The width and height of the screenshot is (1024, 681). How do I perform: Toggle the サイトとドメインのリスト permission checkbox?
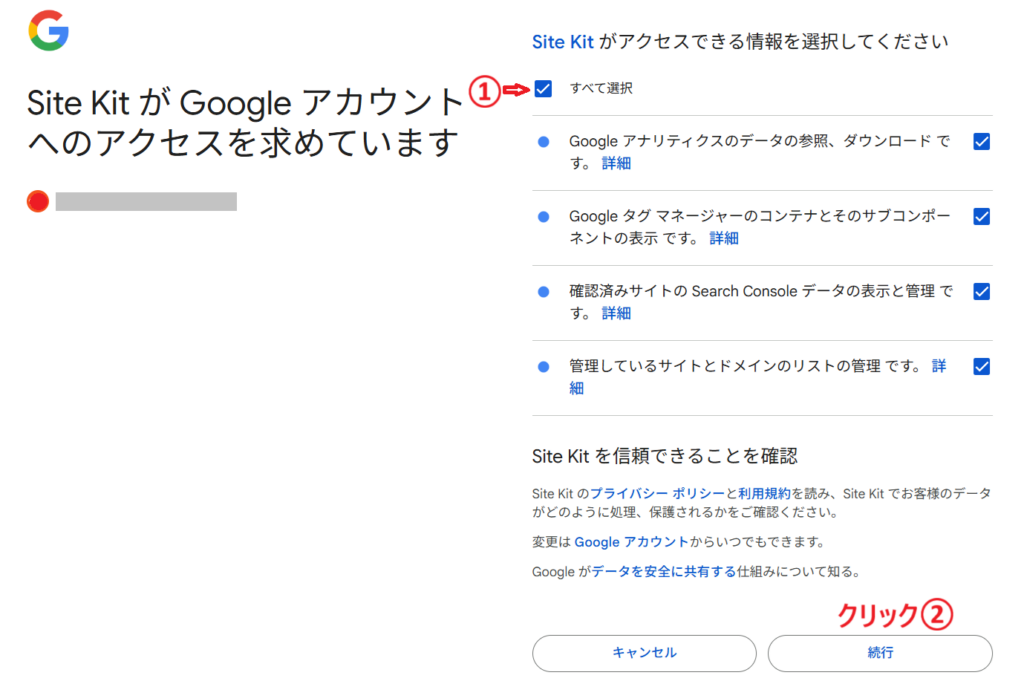click(981, 366)
